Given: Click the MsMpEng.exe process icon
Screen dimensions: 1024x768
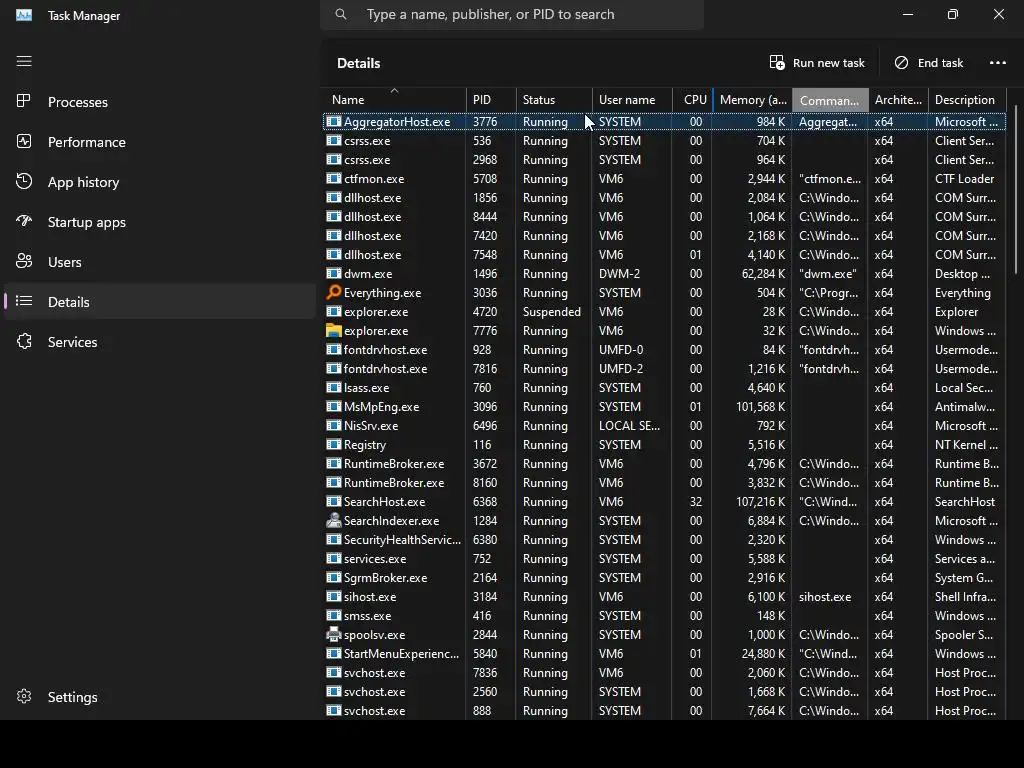Looking at the screenshot, I should pos(334,406).
